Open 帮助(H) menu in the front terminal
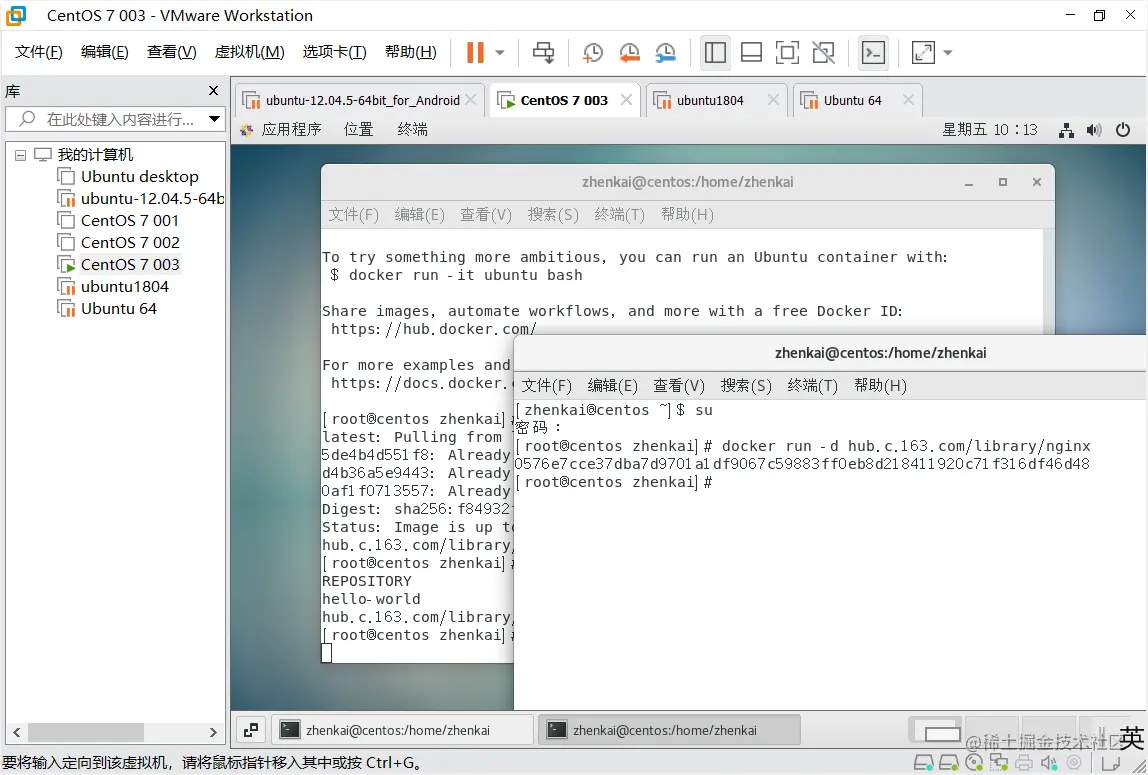Image resolution: width=1148 pixels, height=775 pixels. (x=880, y=386)
